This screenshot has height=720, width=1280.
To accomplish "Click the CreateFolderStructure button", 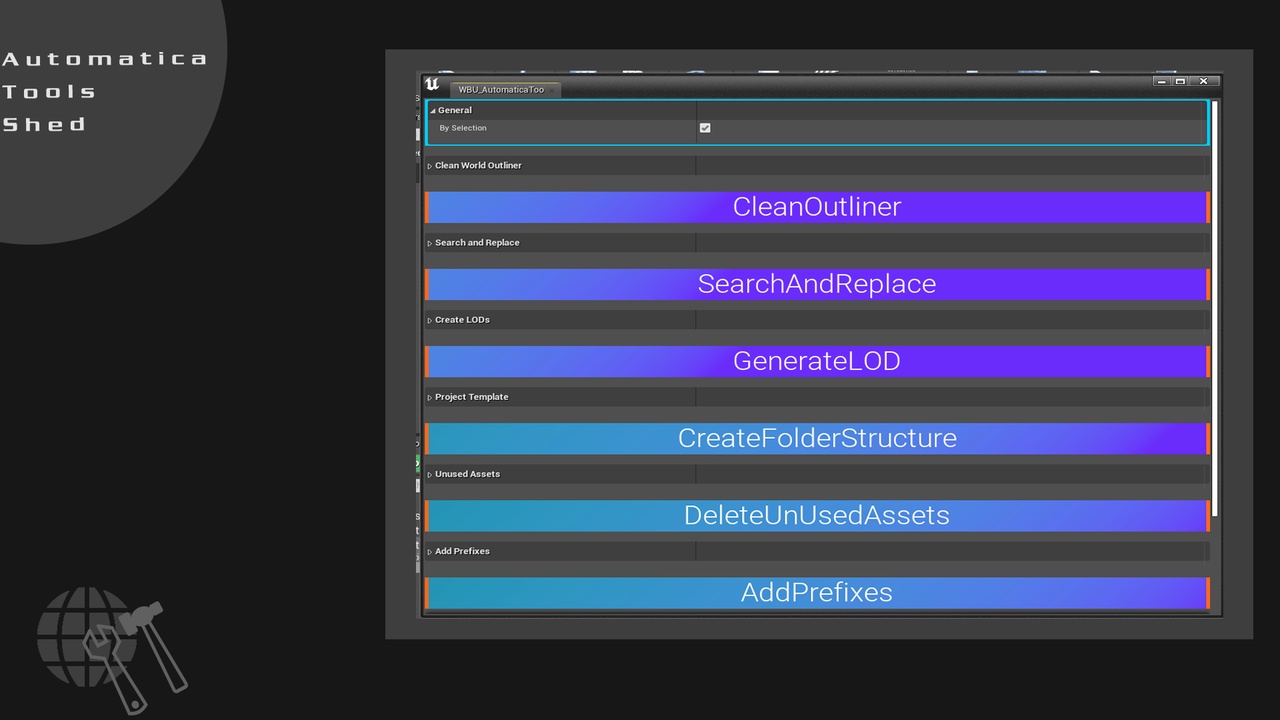I will 817,438.
